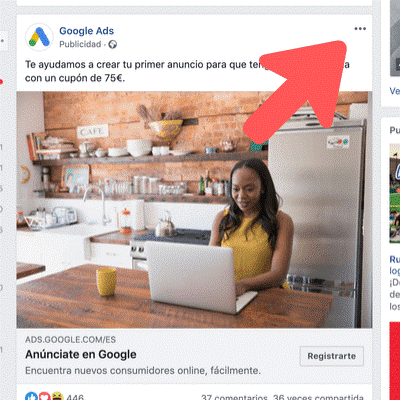The image size is (400, 400).
Task: Click the ad text mentioning cupón de 75€
Action: point(187,71)
